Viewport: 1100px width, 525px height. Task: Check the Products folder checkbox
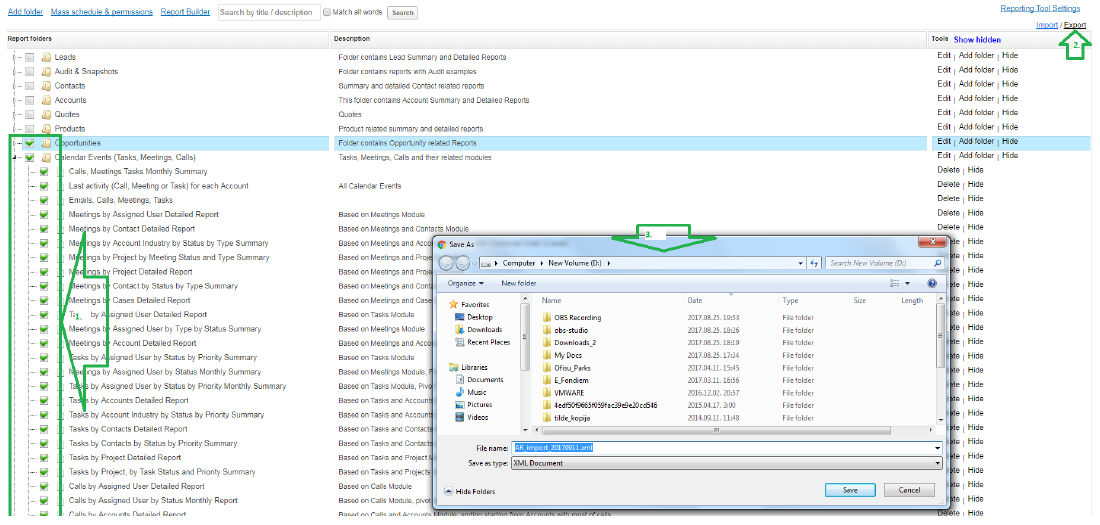[29, 129]
